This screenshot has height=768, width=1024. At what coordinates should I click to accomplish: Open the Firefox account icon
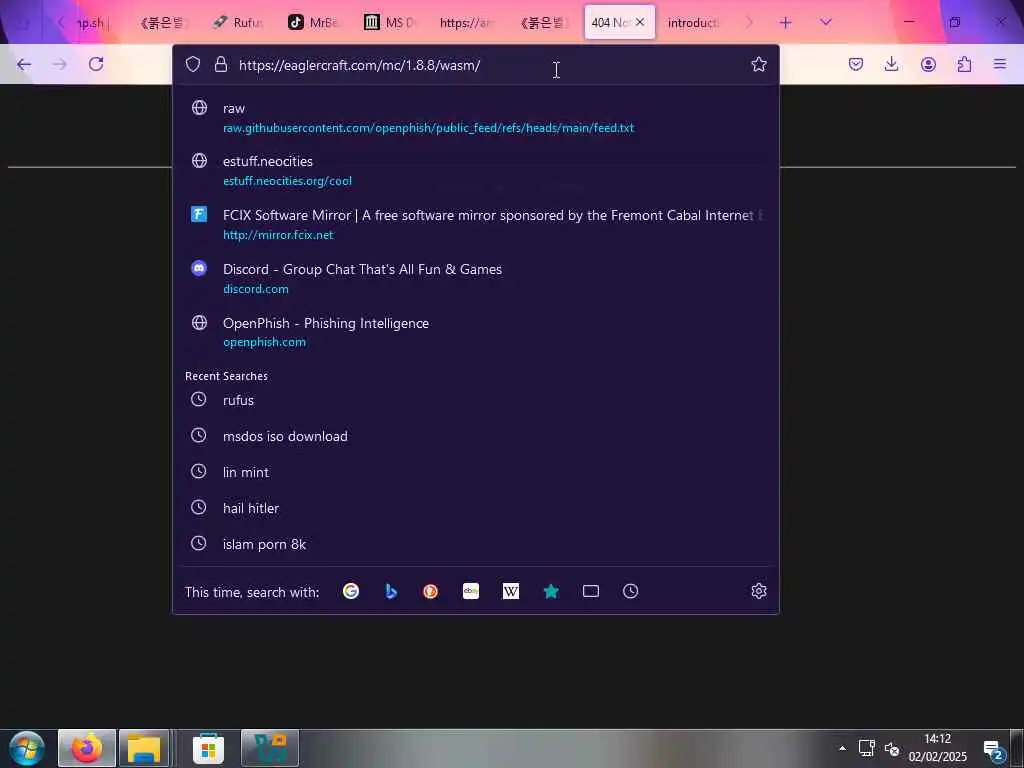pos(928,64)
